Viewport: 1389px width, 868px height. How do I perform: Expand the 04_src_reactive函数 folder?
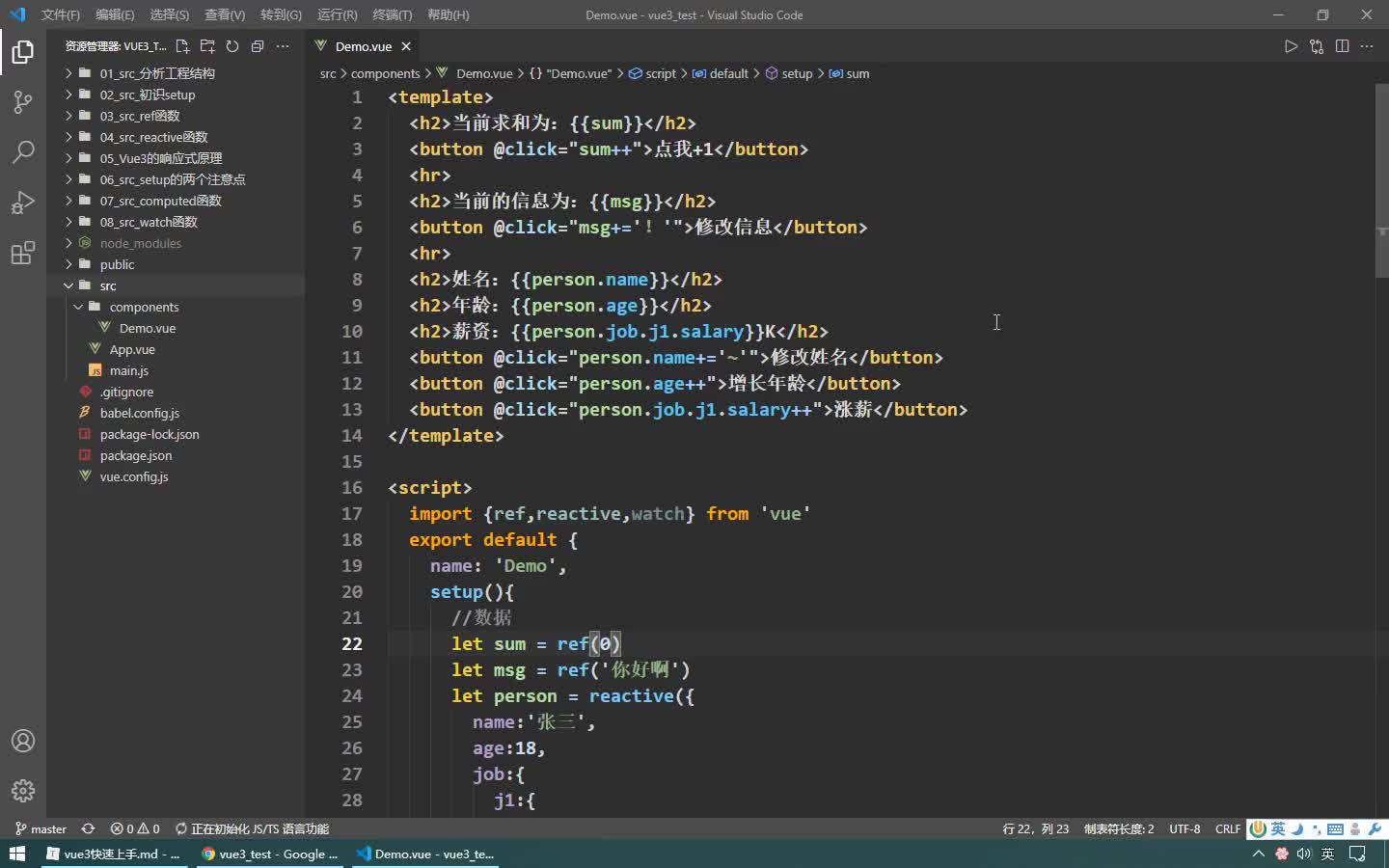(x=176, y=137)
